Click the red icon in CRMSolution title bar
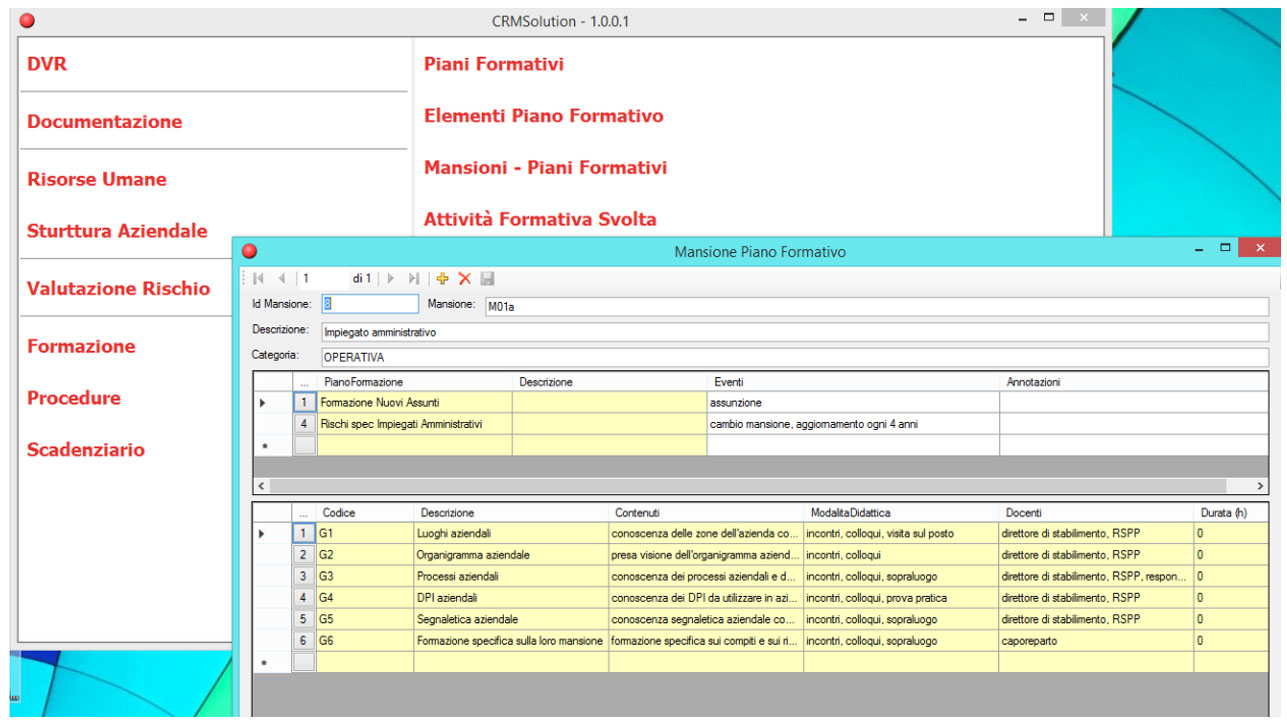Screen dimensions: 1287x727 pyautogui.click(x=27, y=21)
